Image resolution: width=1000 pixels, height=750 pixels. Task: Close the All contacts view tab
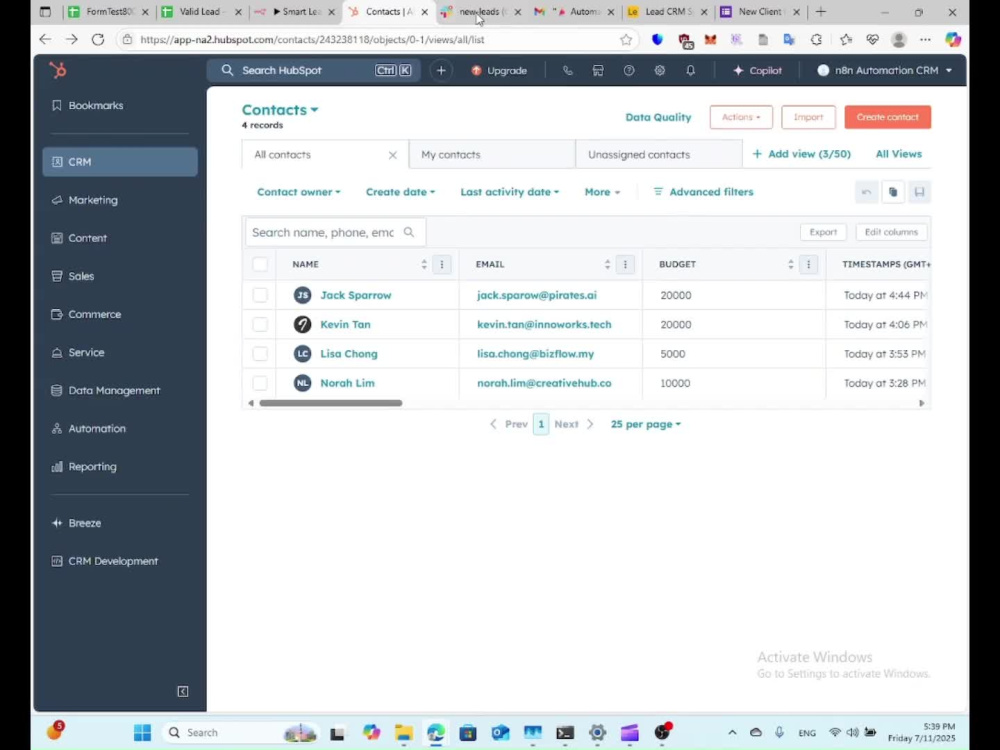point(393,155)
